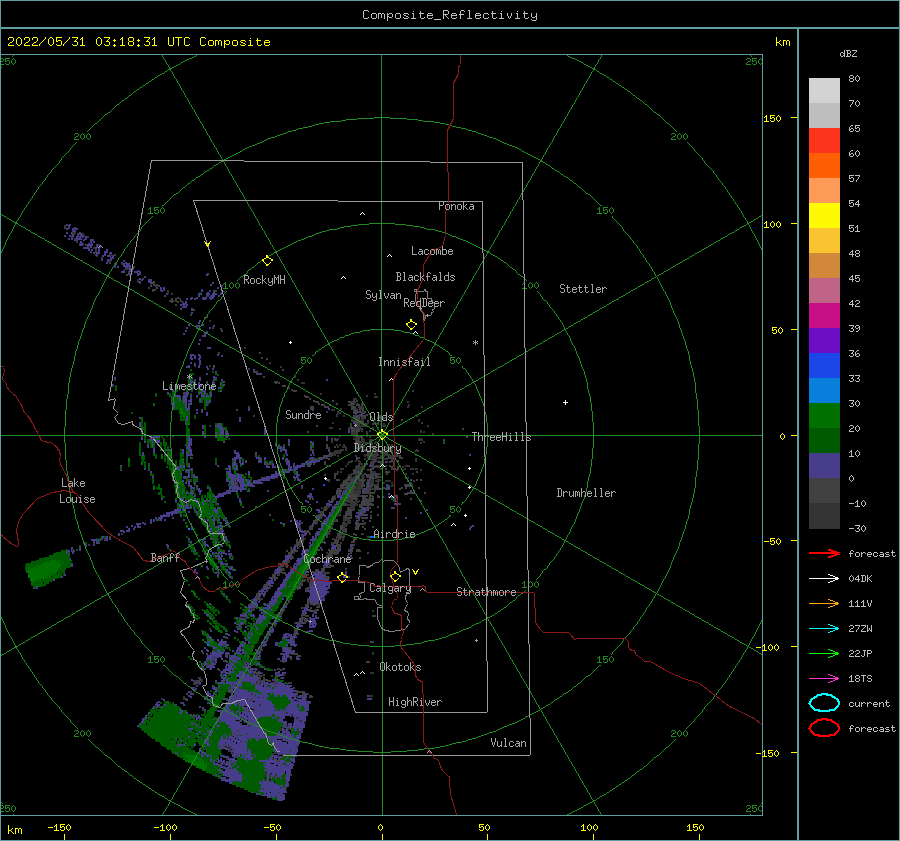Click the green echo patch west of Banff
The width and height of the screenshot is (900, 841).
coord(49,568)
